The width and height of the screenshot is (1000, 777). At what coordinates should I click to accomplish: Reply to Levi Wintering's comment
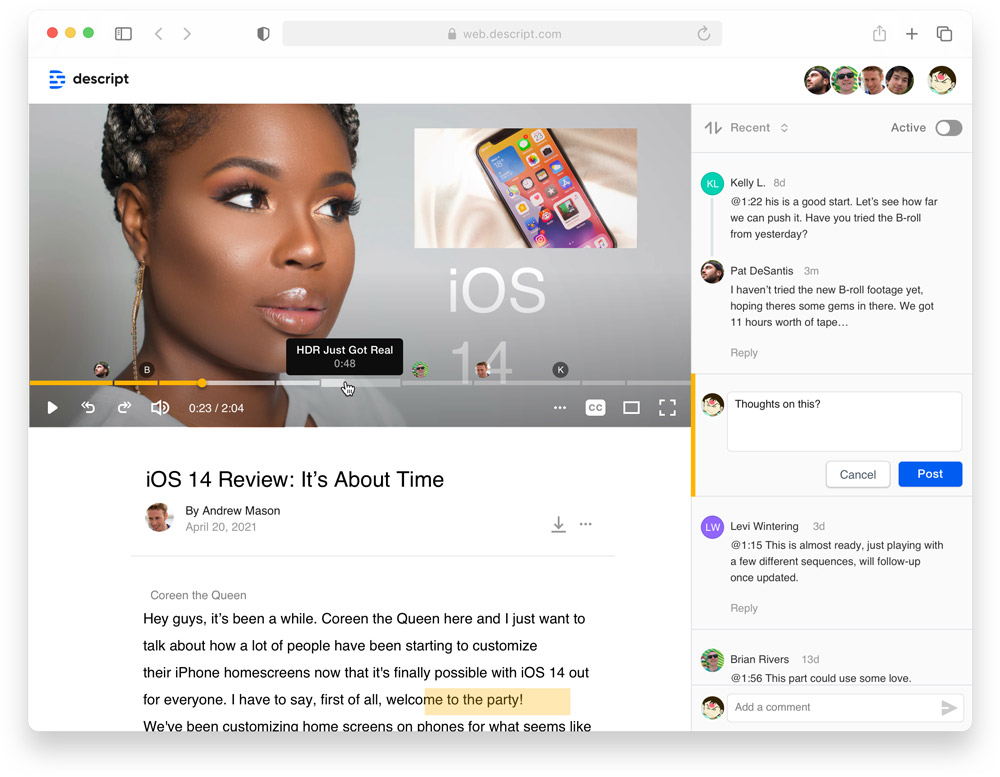743,608
